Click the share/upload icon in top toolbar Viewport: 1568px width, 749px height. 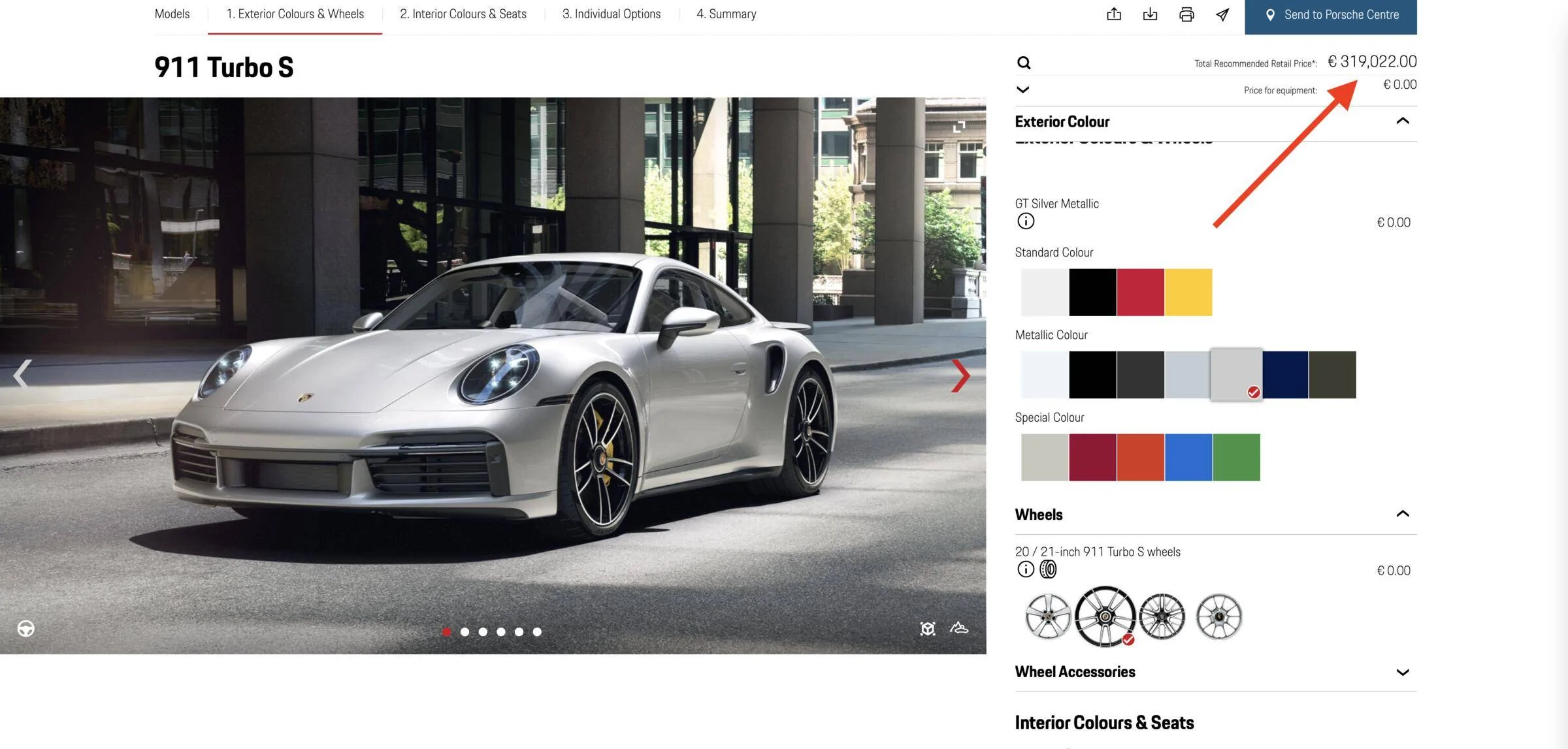tap(1114, 14)
